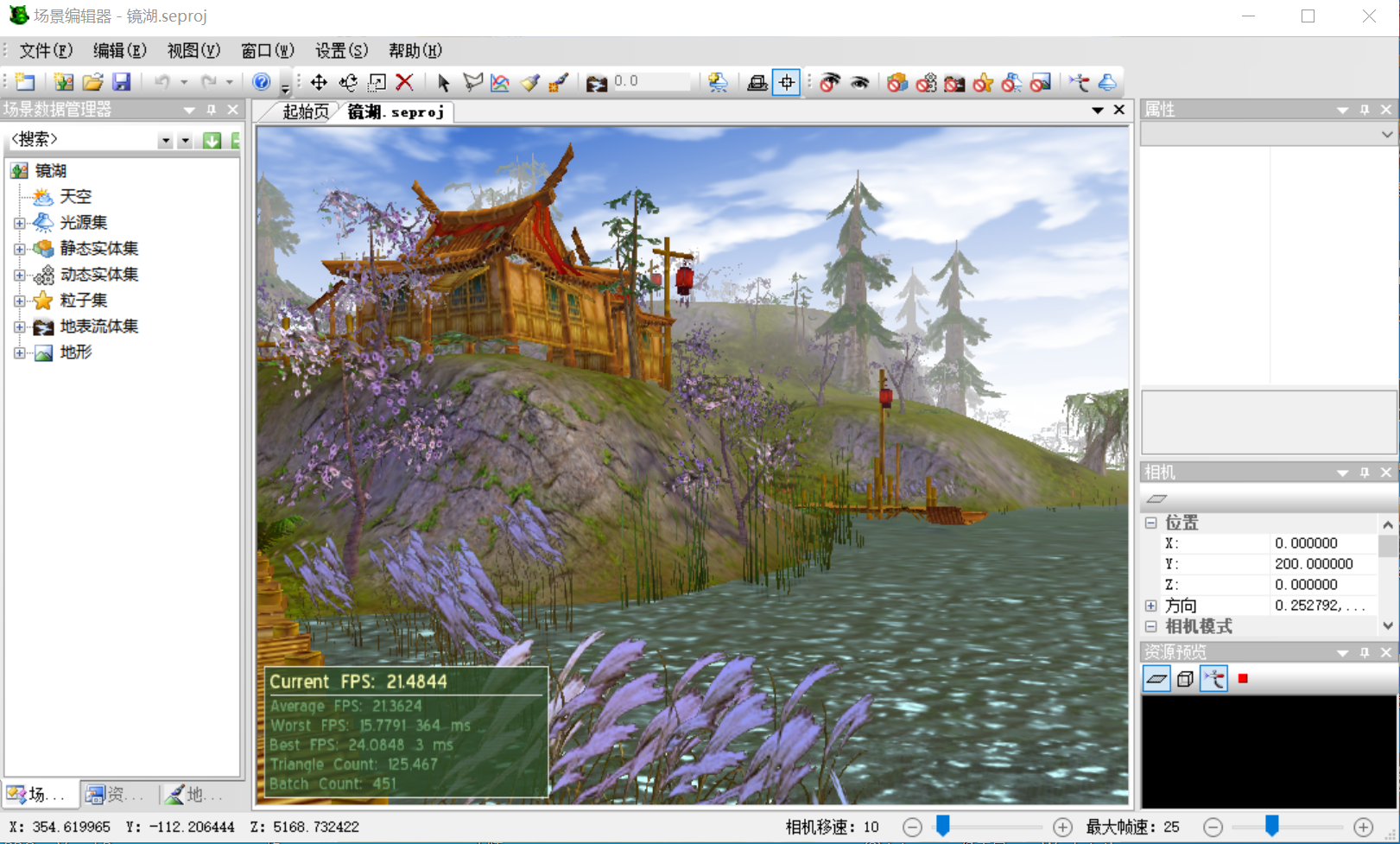Screen dimensions: 1400x844
Task: Open the 属性 panel object dropdown
Action: (1386, 135)
